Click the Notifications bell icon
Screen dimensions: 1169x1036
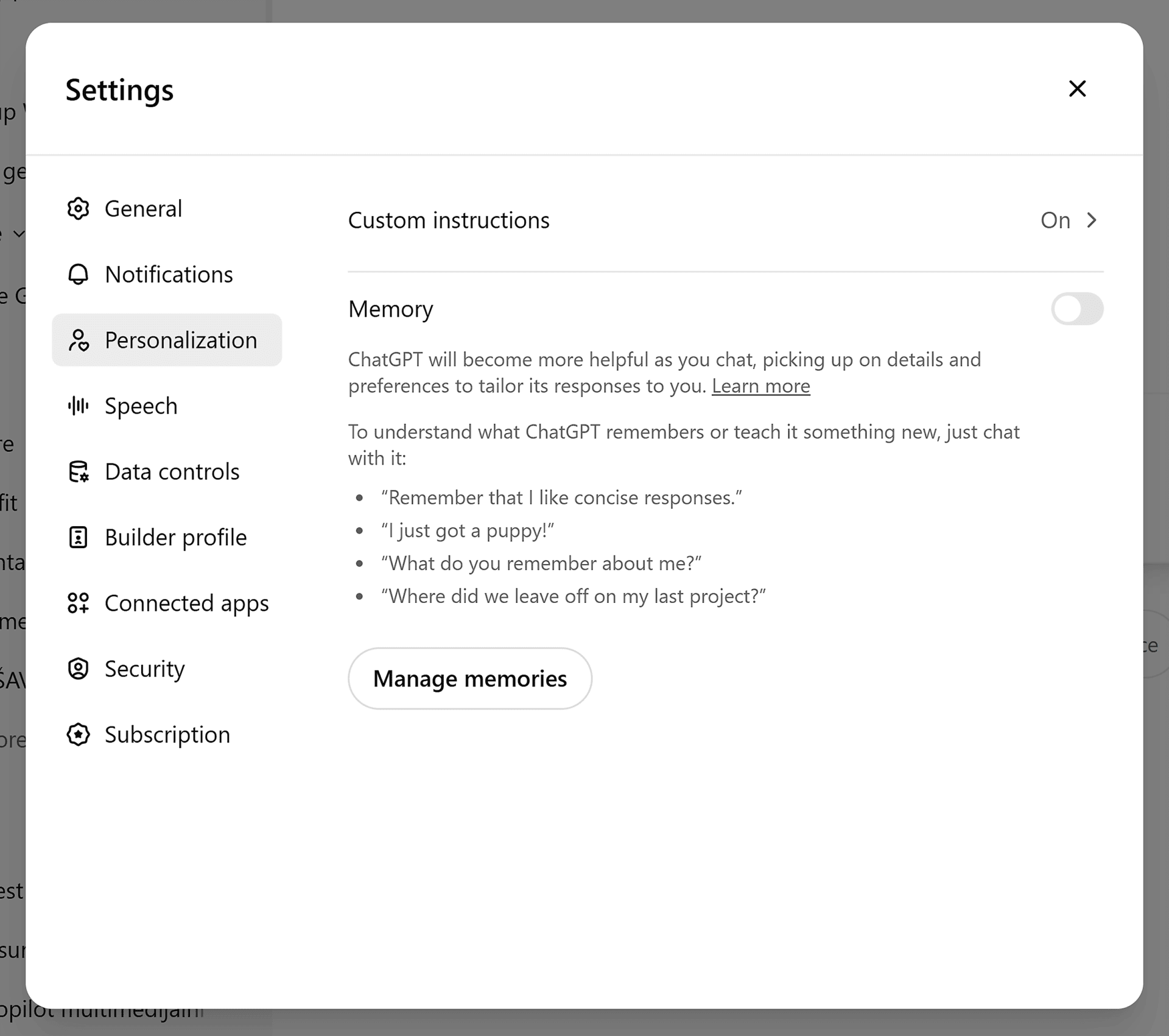[78, 275]
